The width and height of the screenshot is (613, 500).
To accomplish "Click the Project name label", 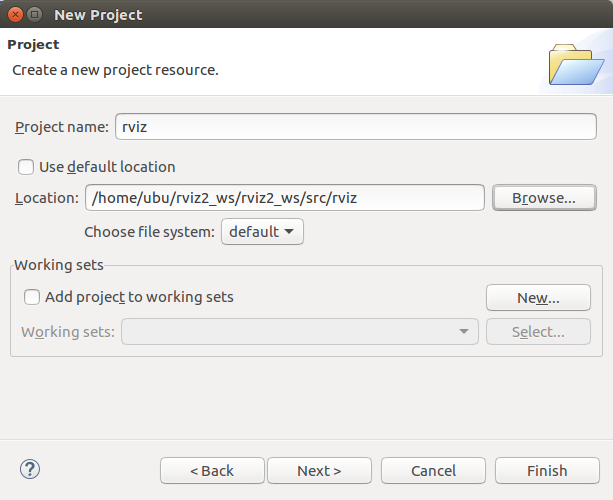I will click(62, 127).
